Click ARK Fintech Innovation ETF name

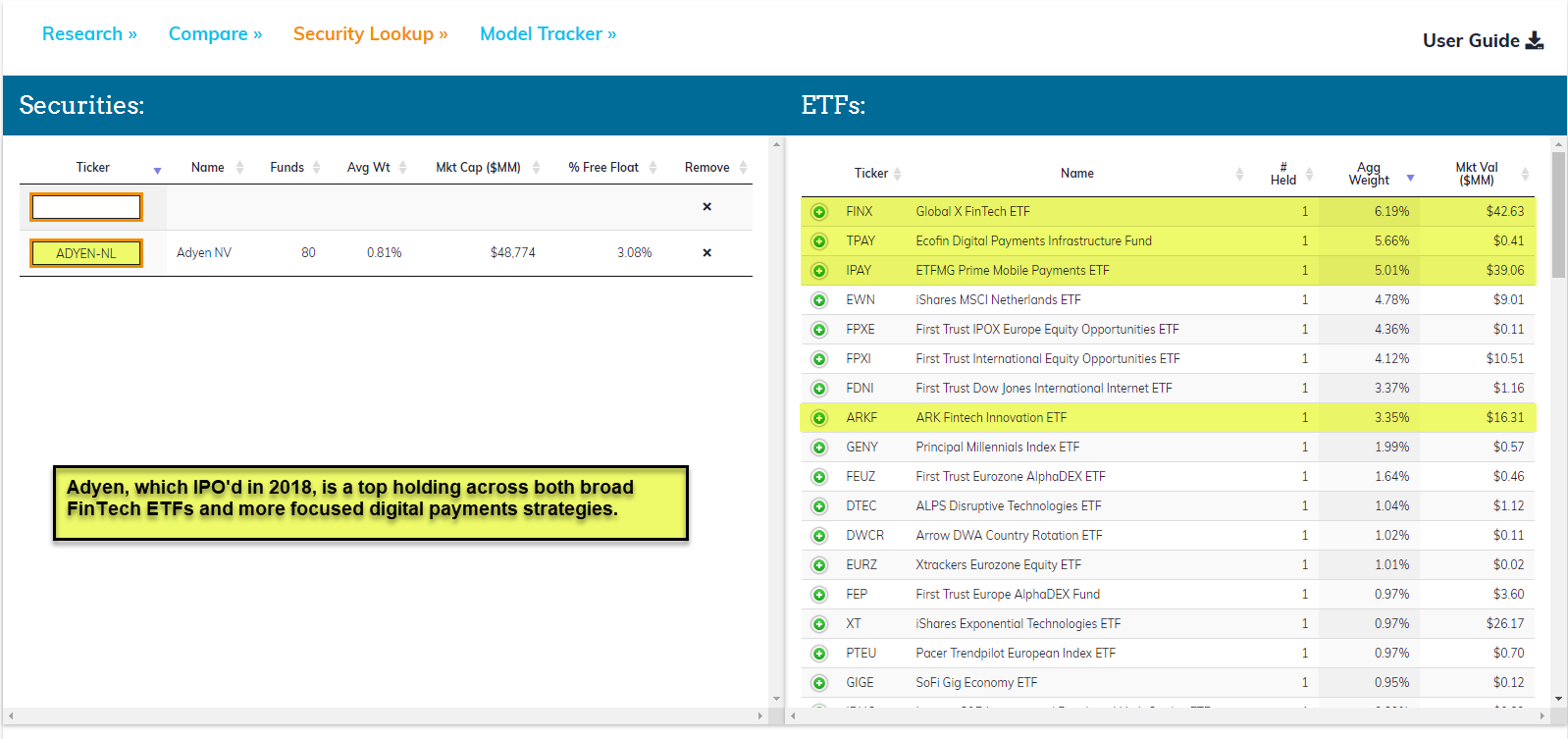(991, 418)
